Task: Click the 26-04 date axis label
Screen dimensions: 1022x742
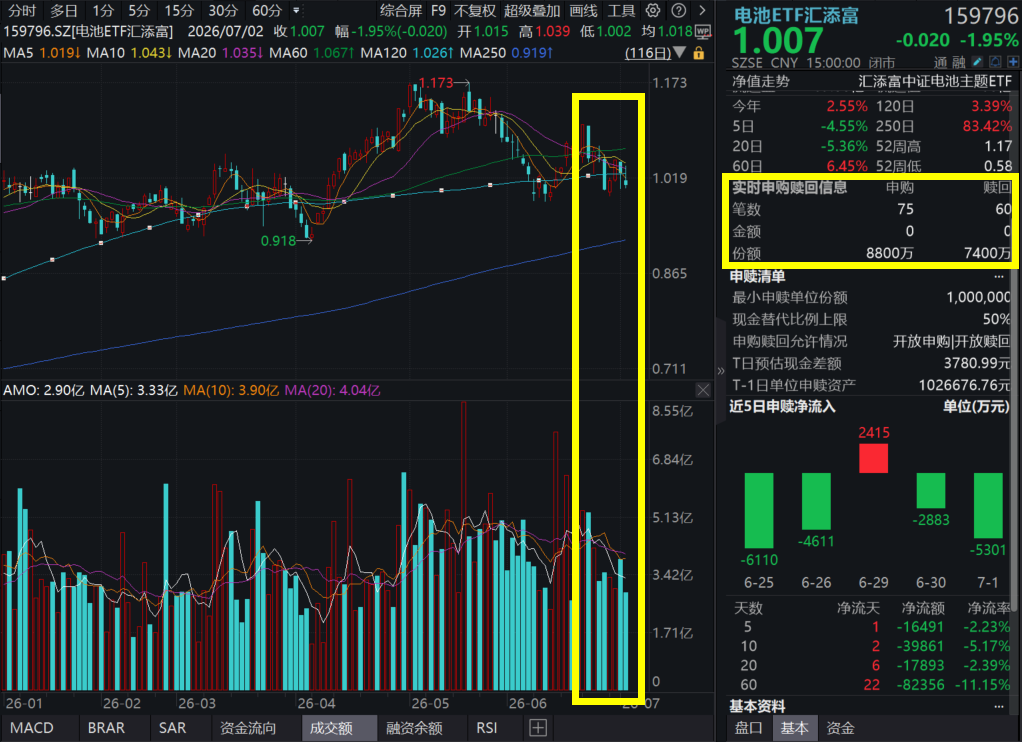Action: pos(316,704)
